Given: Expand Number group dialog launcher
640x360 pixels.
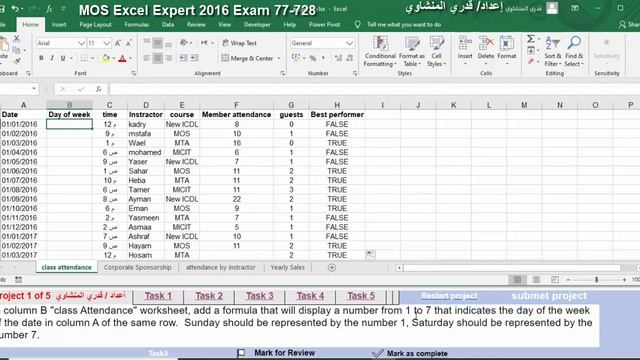Looking at the screenshot, I should point(355,73).
